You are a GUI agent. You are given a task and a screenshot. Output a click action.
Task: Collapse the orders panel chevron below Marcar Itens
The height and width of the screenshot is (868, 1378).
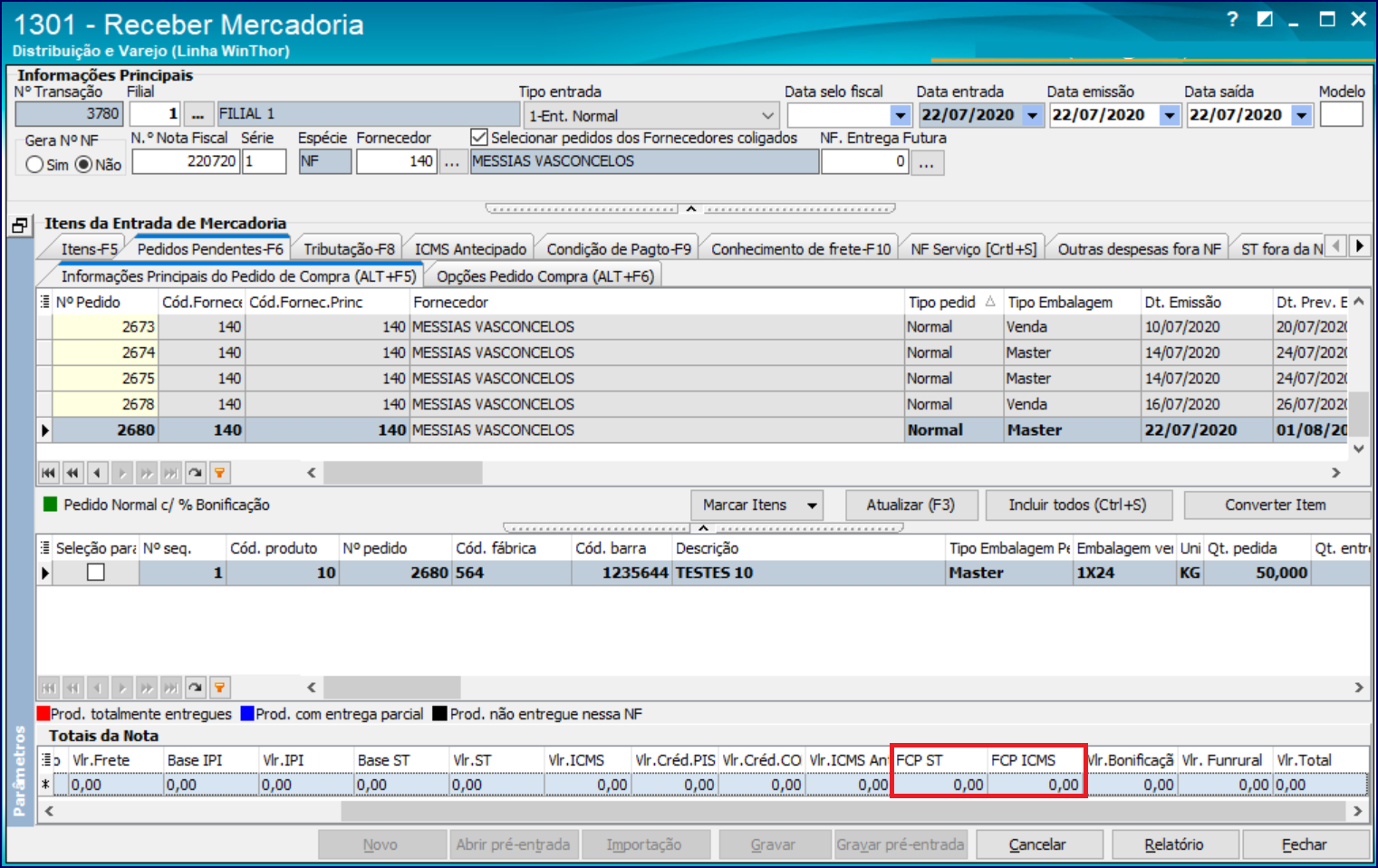(x=703, y=527)
